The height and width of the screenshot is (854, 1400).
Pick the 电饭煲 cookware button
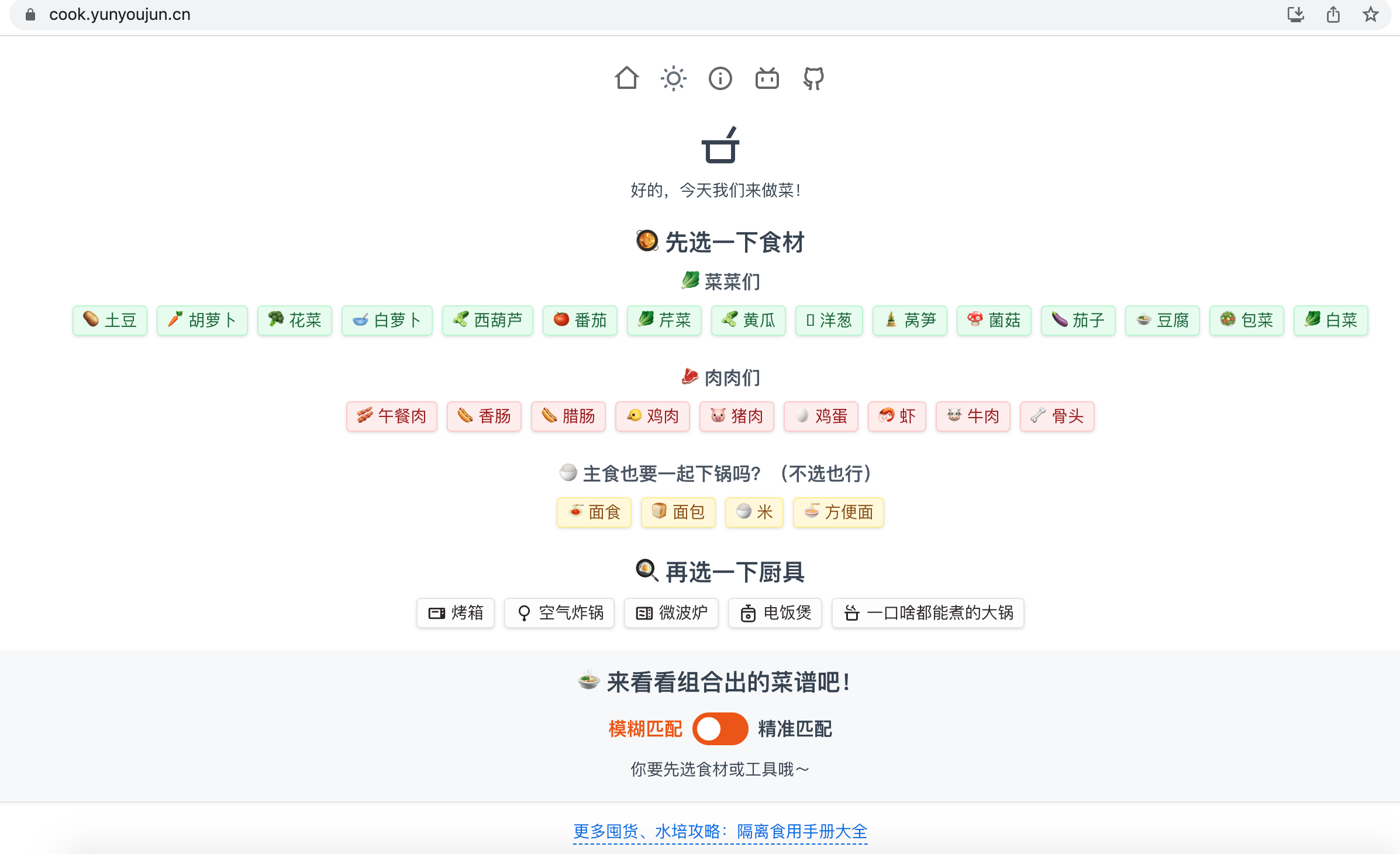tap(775, 613)
